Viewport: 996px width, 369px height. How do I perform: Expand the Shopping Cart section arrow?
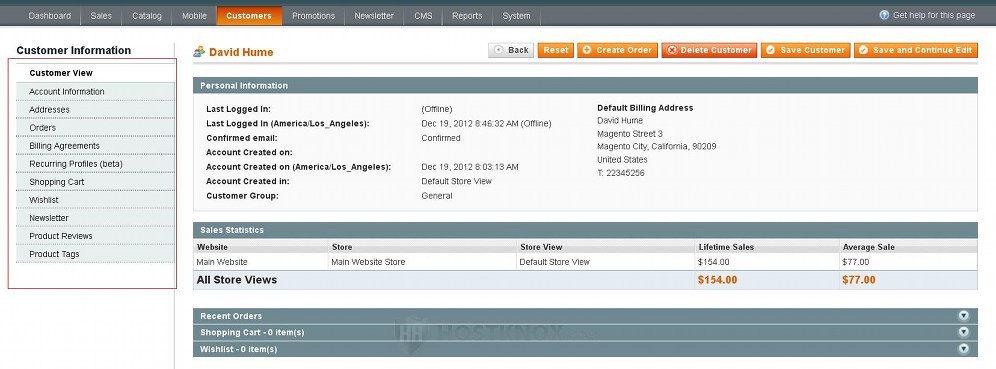[964, 332]
